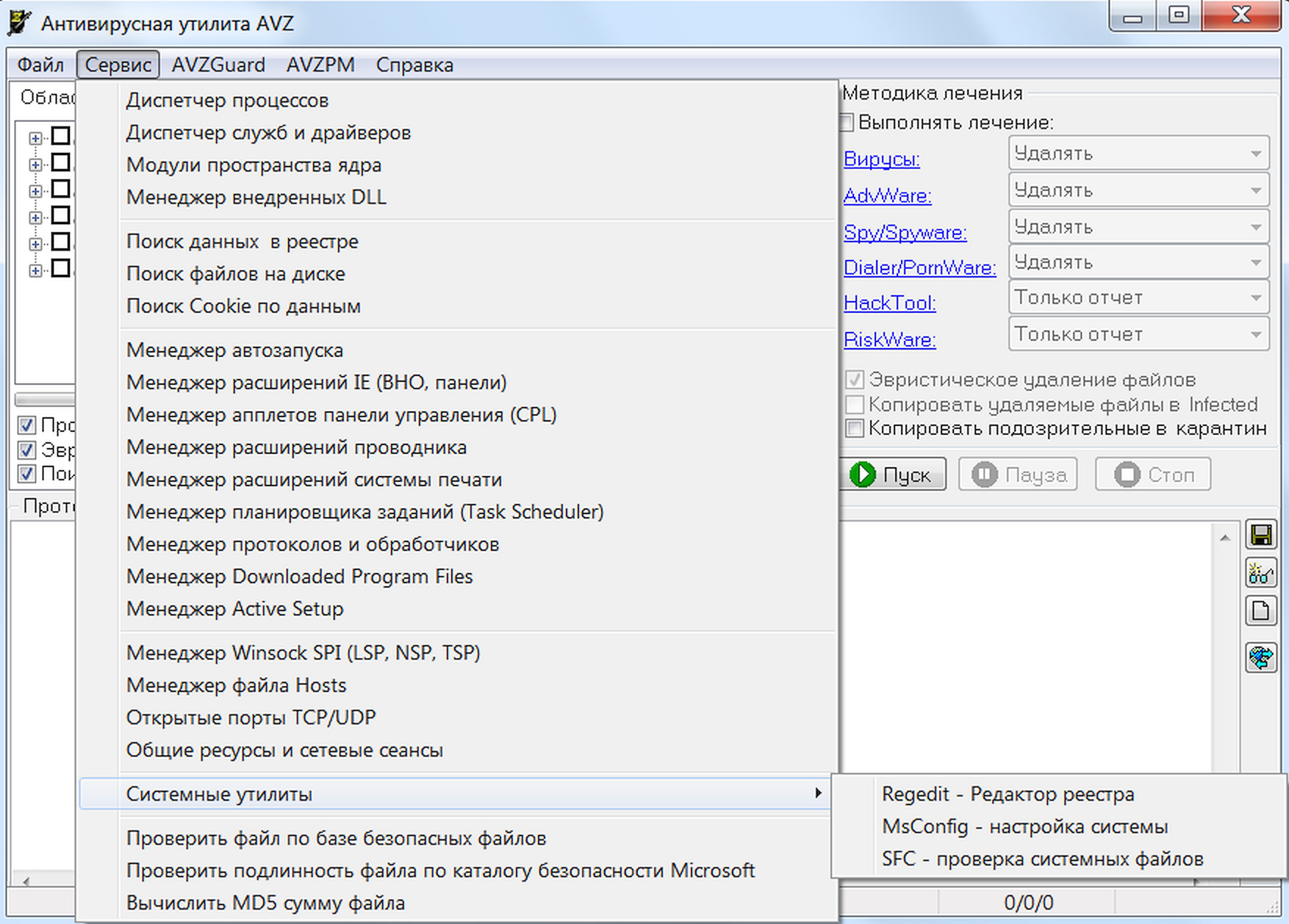Select Поиск Cookie по данным
1289x924 pixels.
pyautogui.click(x=457, y=306)
